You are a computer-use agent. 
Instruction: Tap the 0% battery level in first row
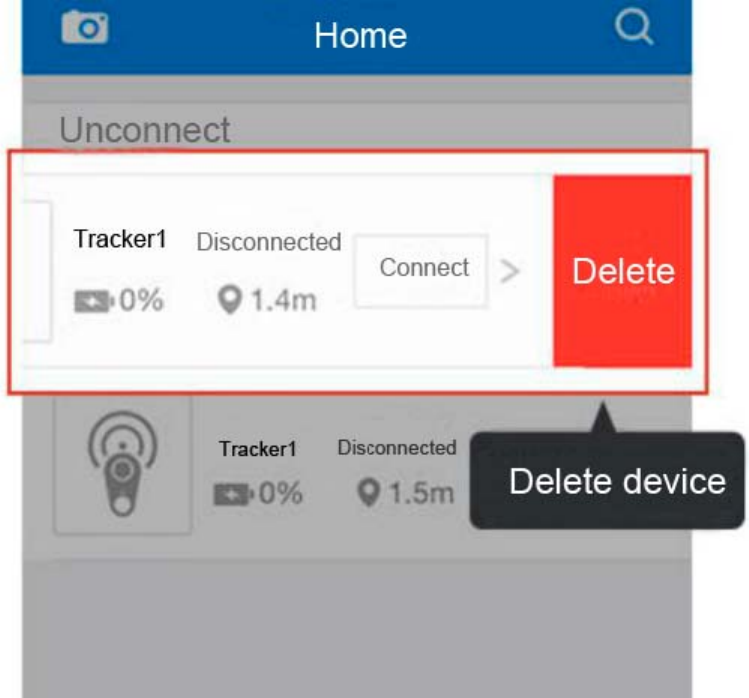pos(141,300)
